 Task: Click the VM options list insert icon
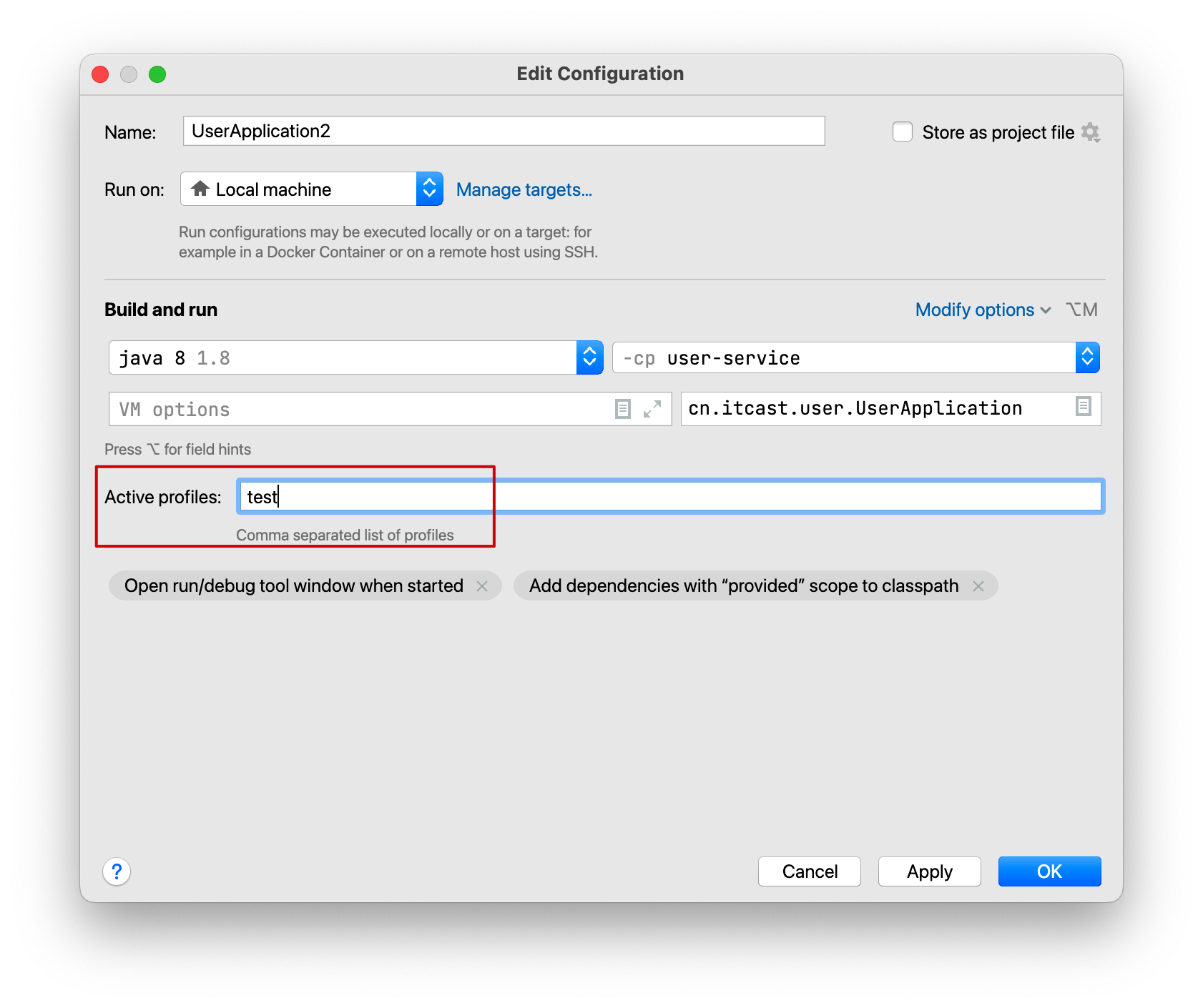coord(623,409)
